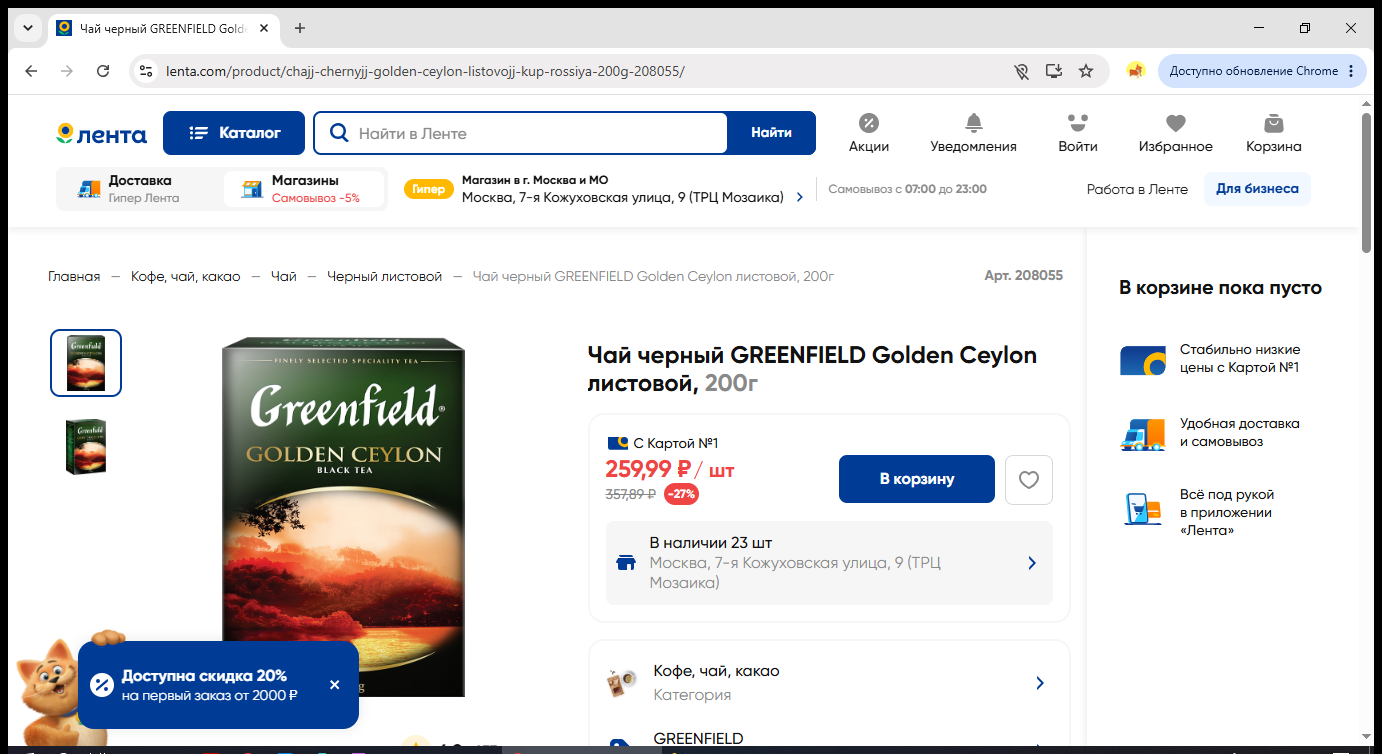The height and width of the screenshot is (754, 1382).
Task: Click the Самовывоз с 07:00 до 23:00 text
Action: coord(908,189)
